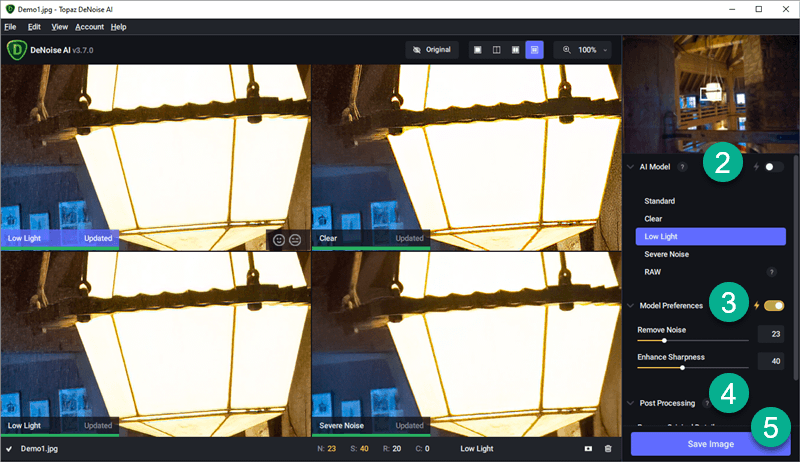Select the Clear comparison panel label
The image size is (800, 462).
coord(328,238)
